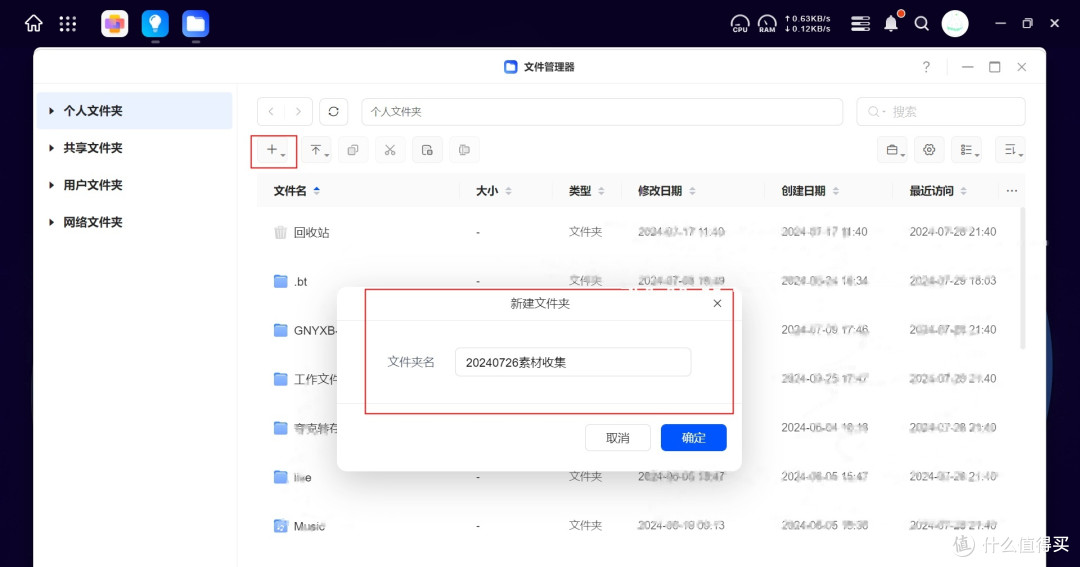Check the CPU usage gauge
The width and height of the screenshot is (1080, 567).
coord(740,24)
